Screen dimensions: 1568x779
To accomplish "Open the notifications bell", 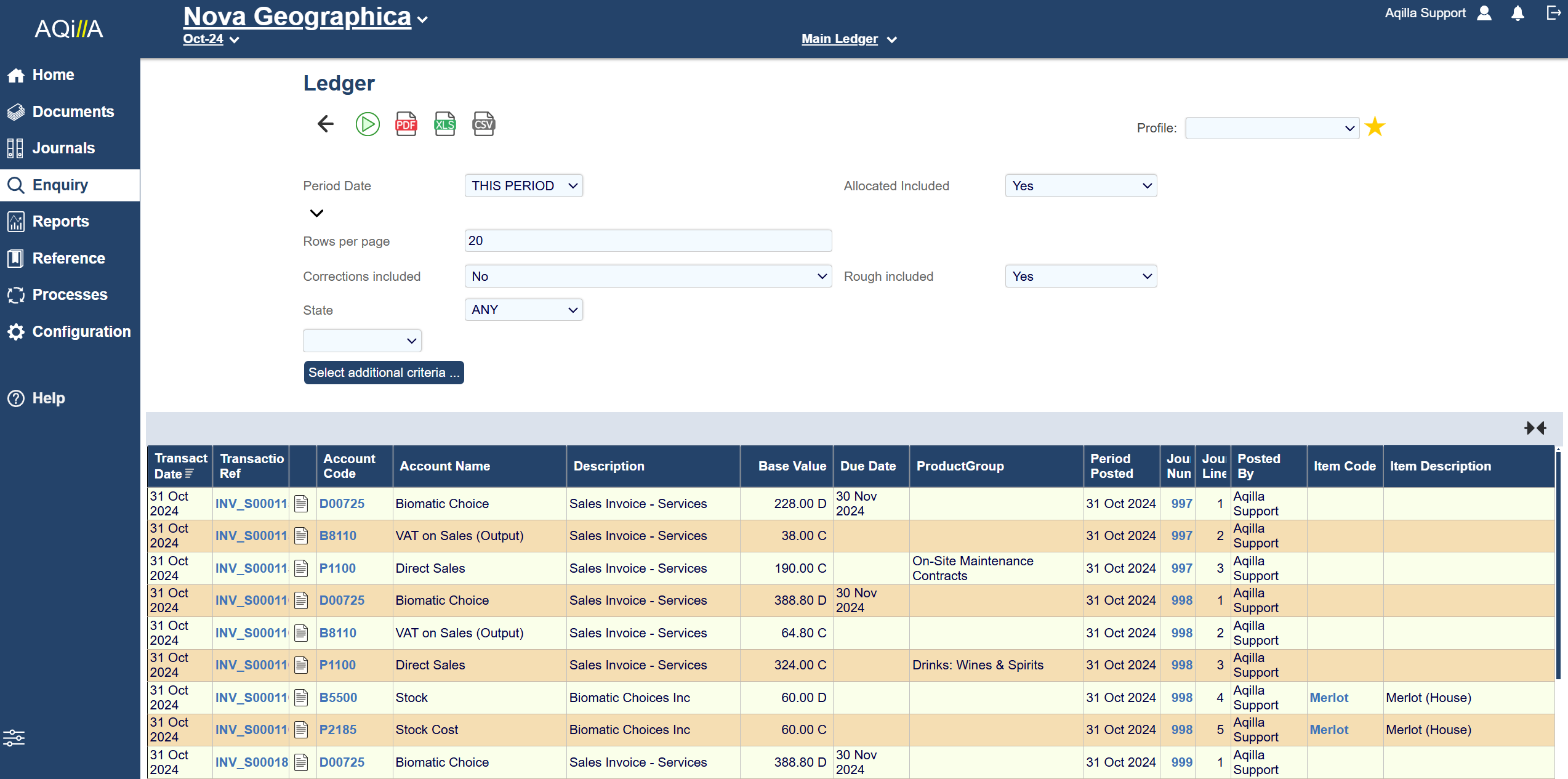I will pyautogui.click(x=1518, y=14).
